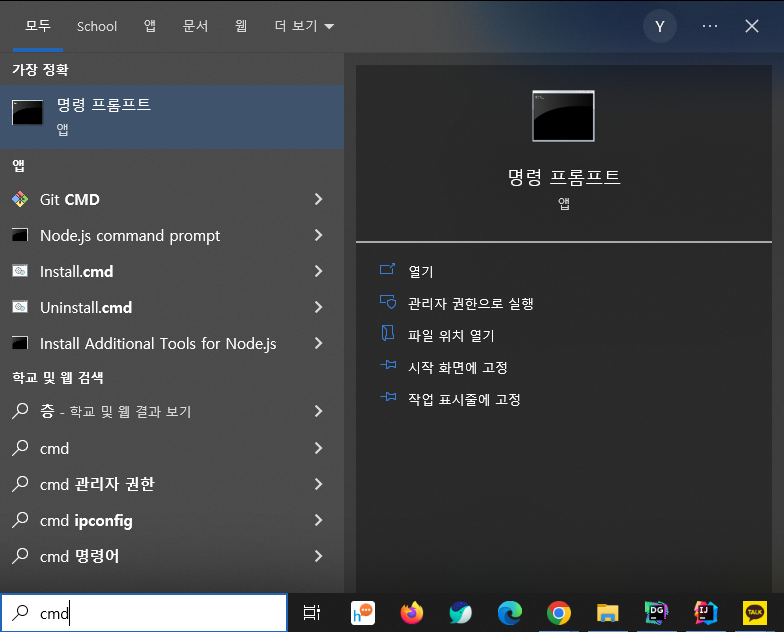Click 파일 위치 열기
Image resolution: width=784 pixels, height=632 pixels.
pyautogui.click(x=450, y=335)
